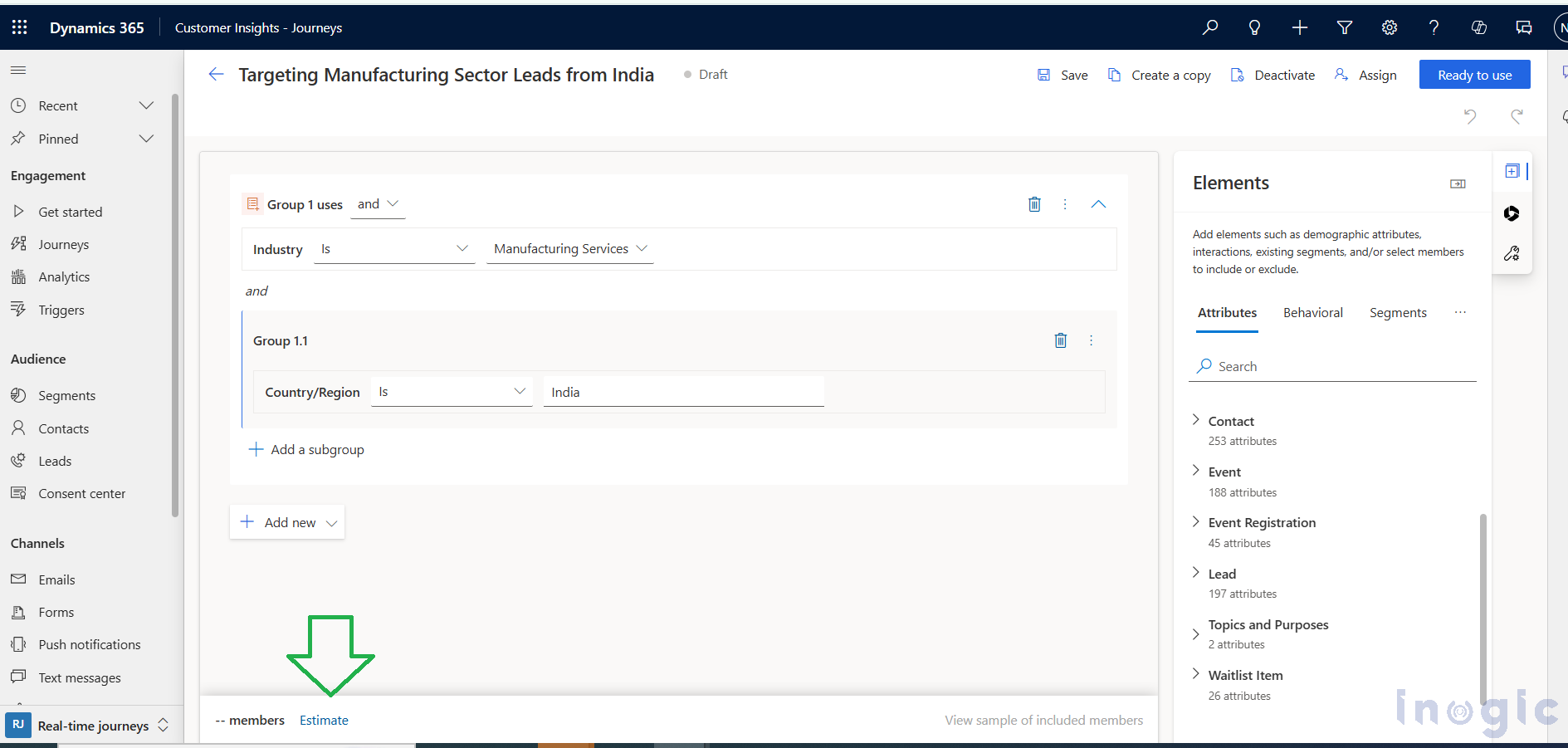1568x748 pixels.
Task: Delete Group 1 using its trash icon
Action: click(x=1034, y=203)
